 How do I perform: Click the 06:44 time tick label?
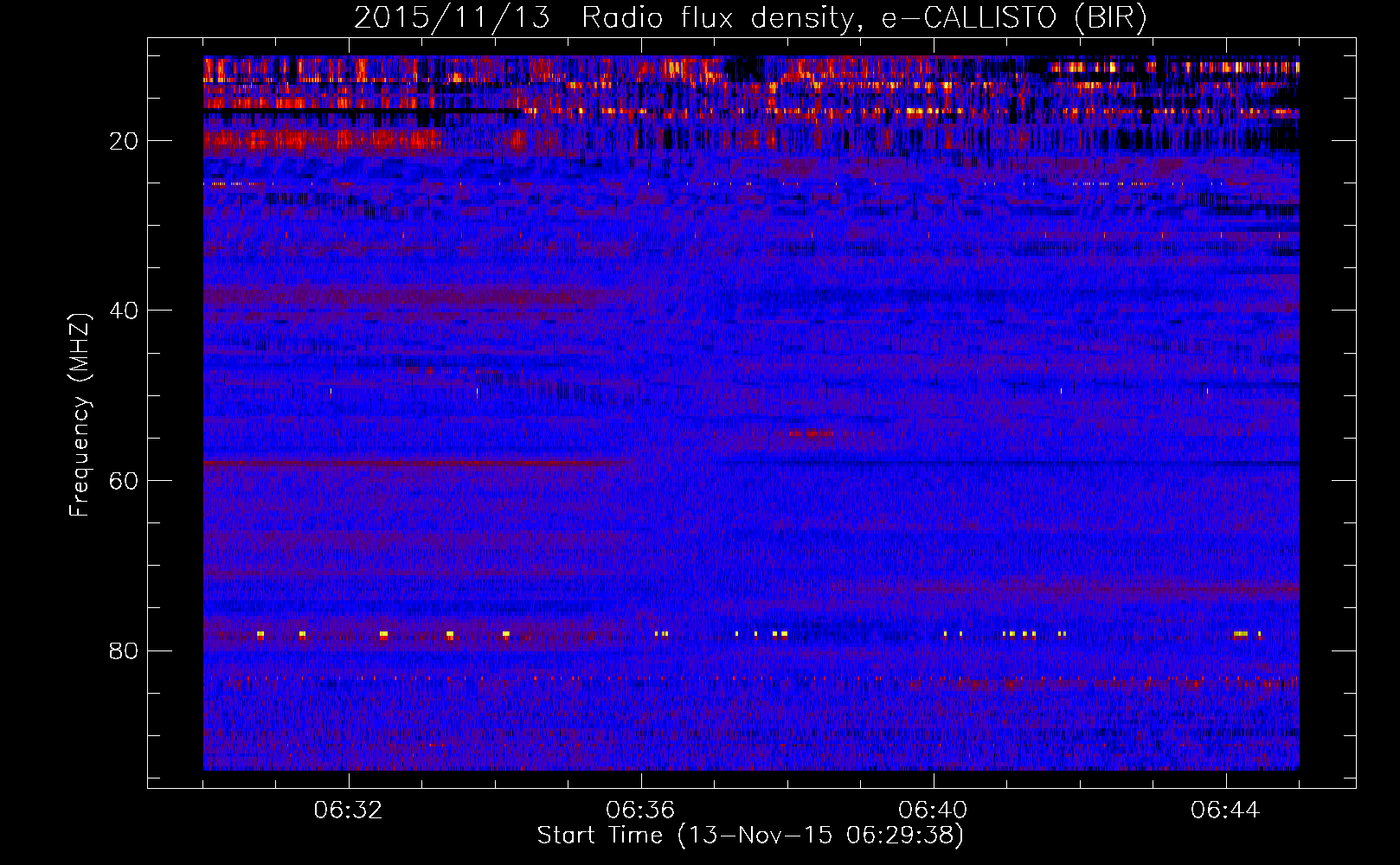[1226, 811]
